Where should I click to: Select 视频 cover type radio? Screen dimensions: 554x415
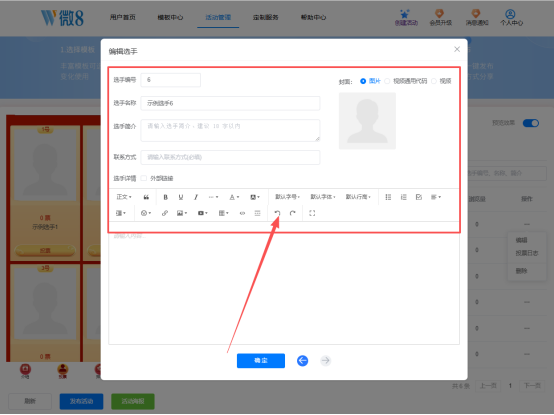pyautogui.click(x=434, y=81)
